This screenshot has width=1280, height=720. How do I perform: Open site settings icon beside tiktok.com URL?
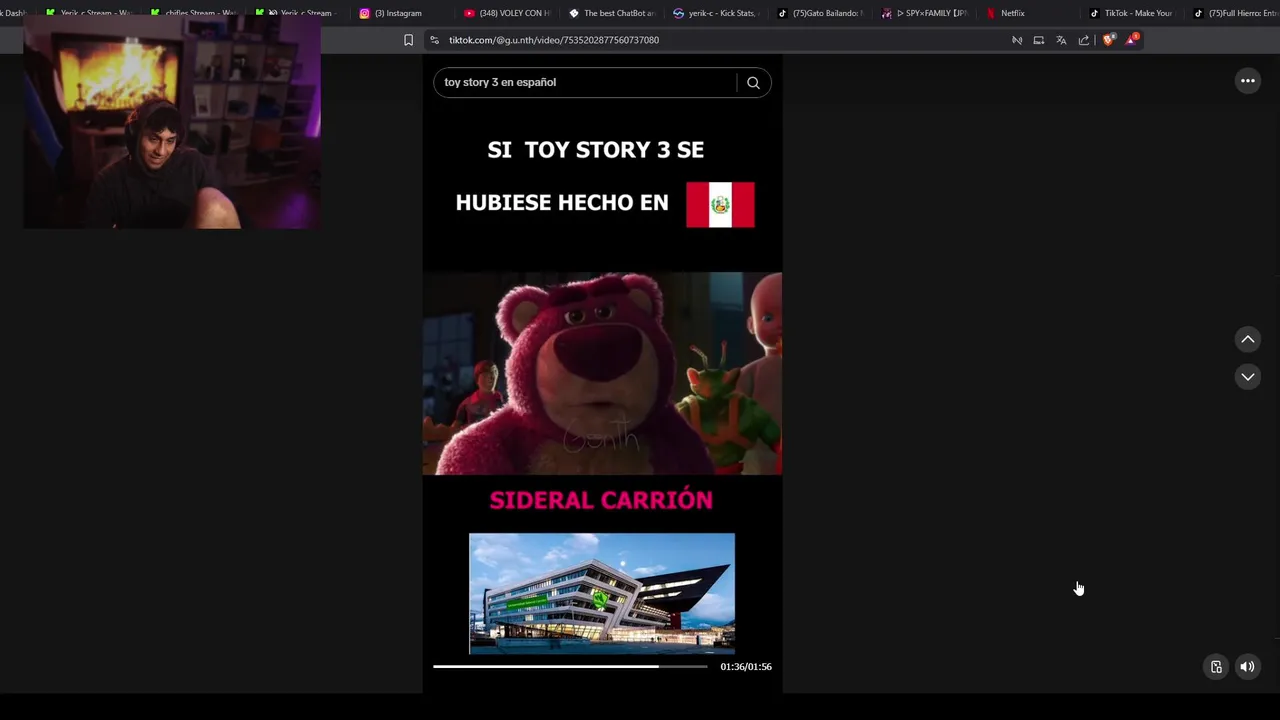pyautogui.click(x=434, y=40)
